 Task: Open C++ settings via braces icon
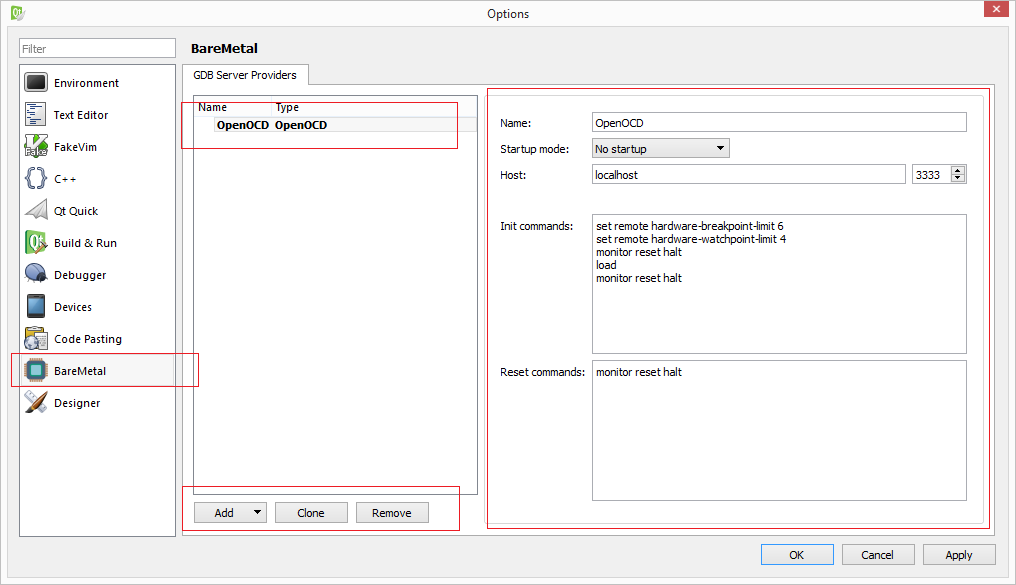[36, 179]
